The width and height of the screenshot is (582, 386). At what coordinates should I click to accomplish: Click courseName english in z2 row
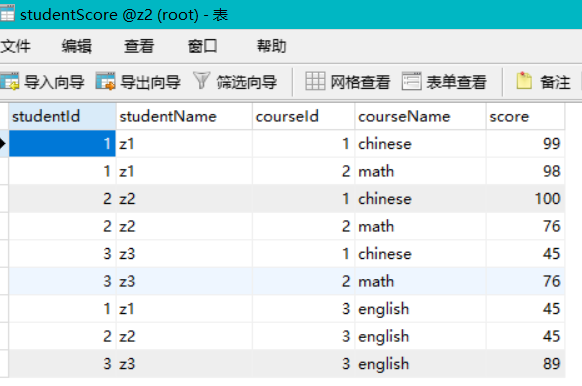421,336
